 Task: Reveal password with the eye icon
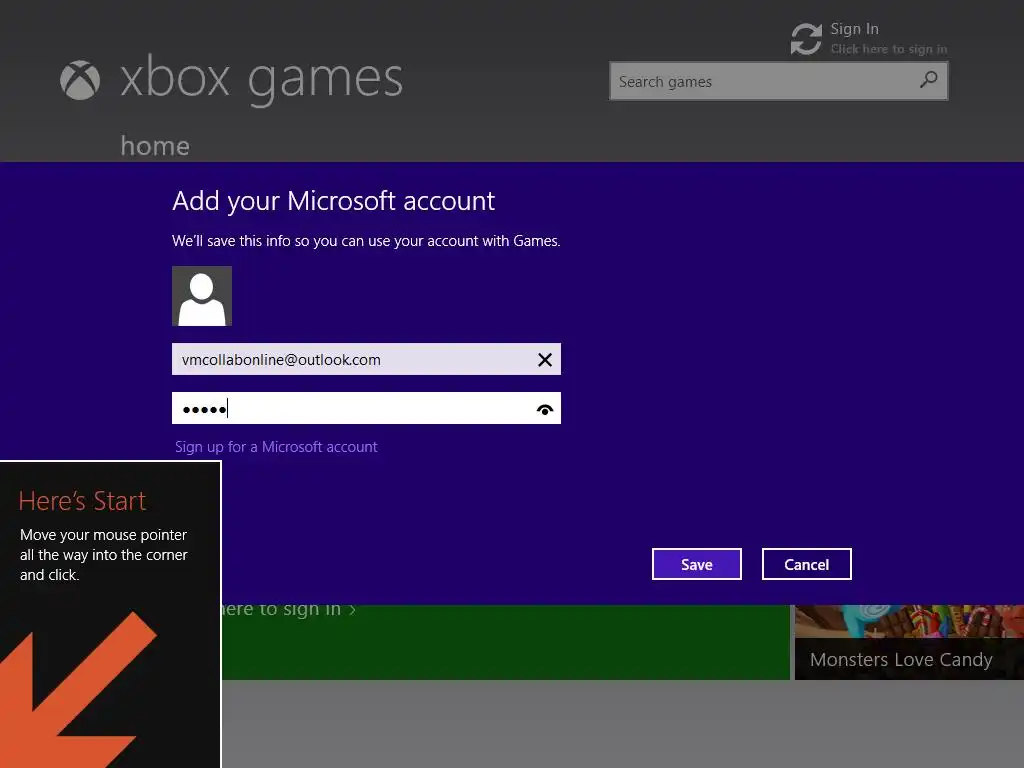(x=545, y=409)
